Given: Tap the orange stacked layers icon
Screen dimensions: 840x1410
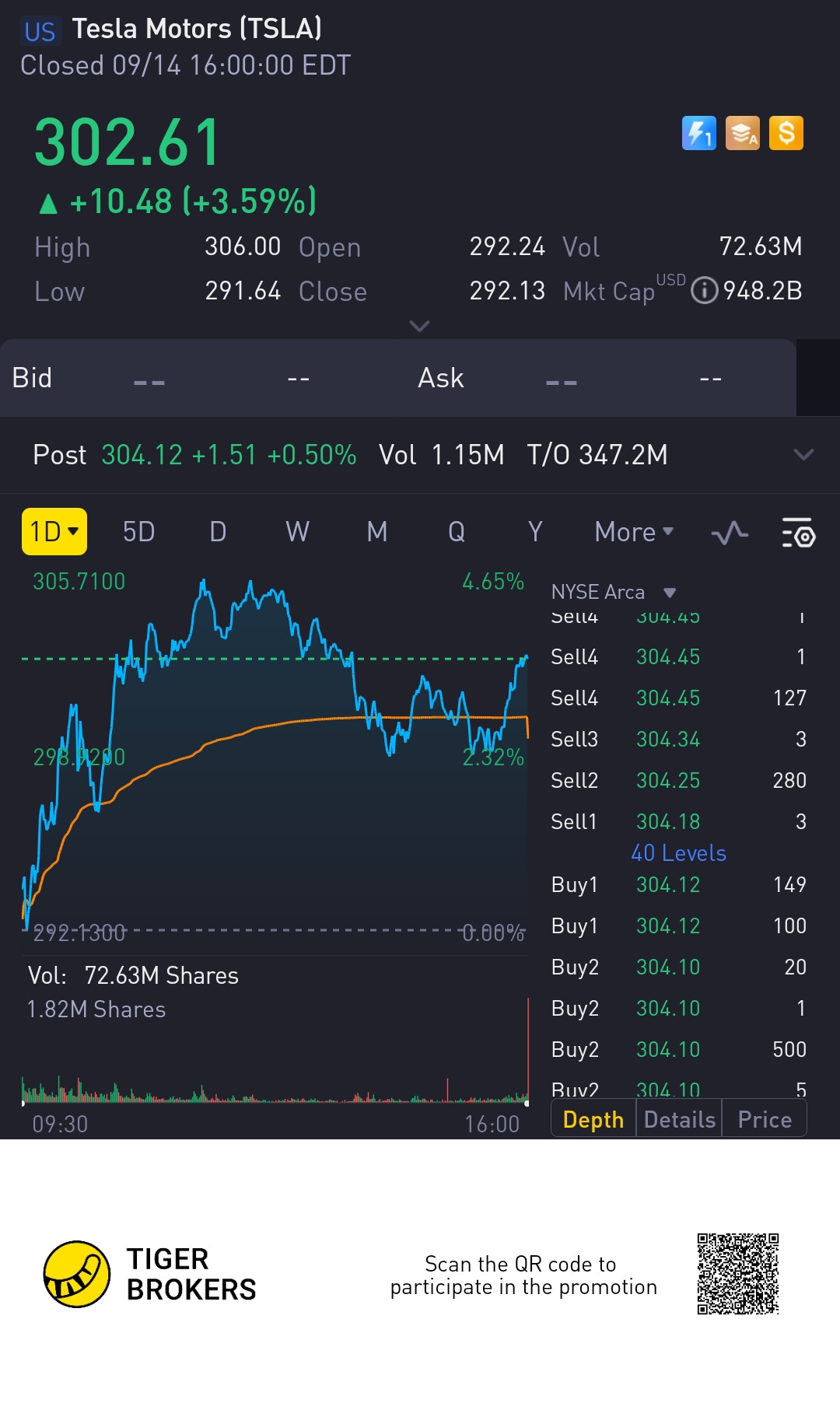Looking at the screenshot, I should pos(742,133).
